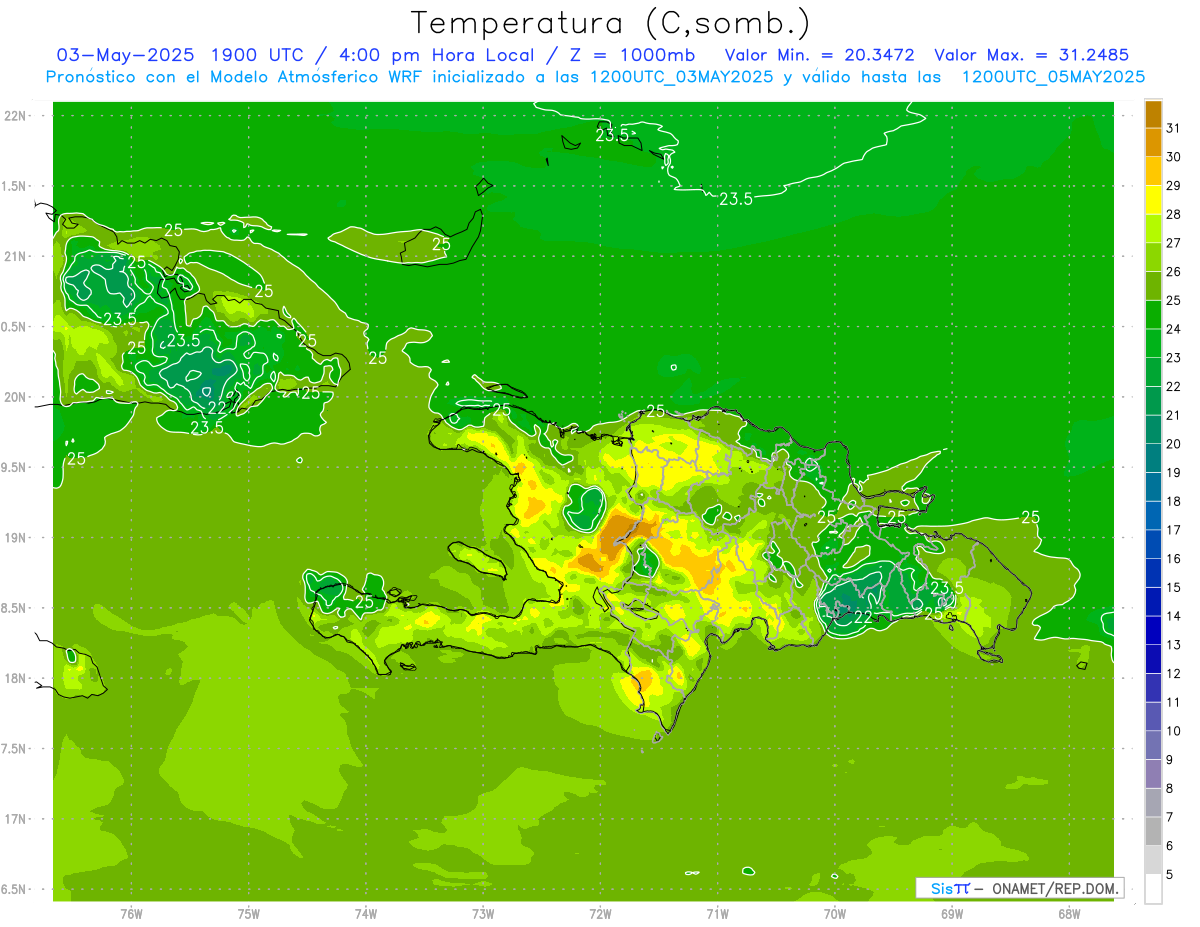Click the "21N" latitude label
The height and width of the screenshot is (927, 1200).
[x=15, y=257]
